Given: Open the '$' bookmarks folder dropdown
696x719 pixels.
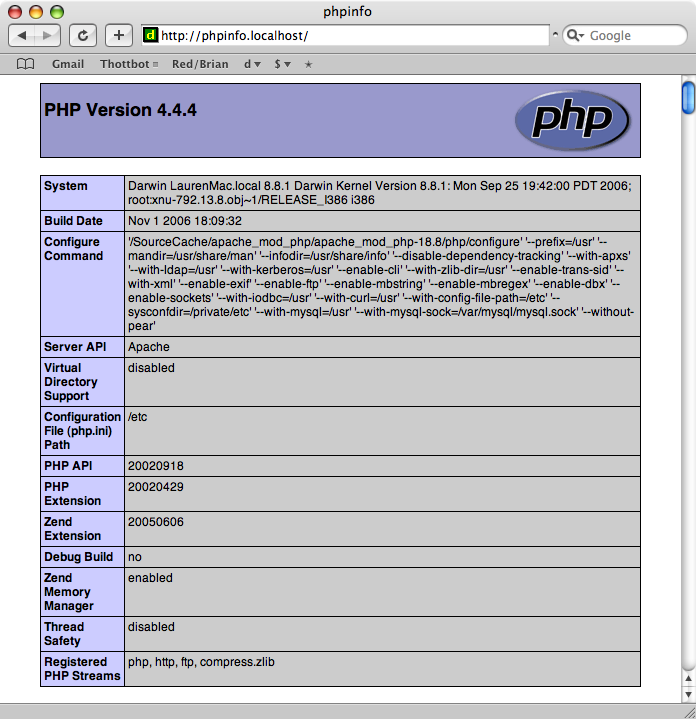Looking at the screenshot, I should tap(282, 64).
